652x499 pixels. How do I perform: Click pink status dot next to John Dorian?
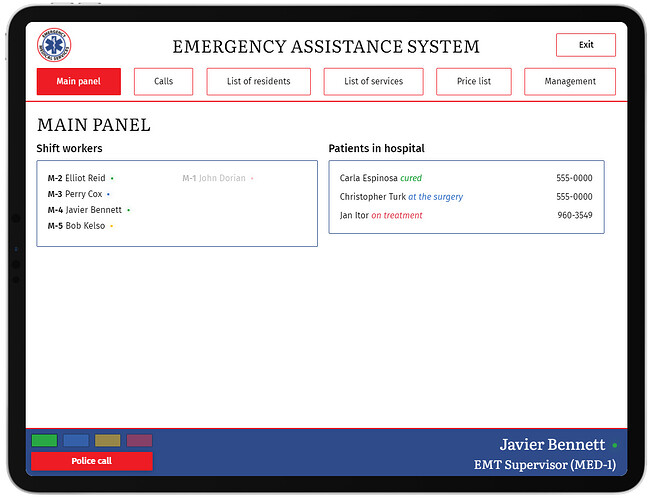tap(252, 178)
